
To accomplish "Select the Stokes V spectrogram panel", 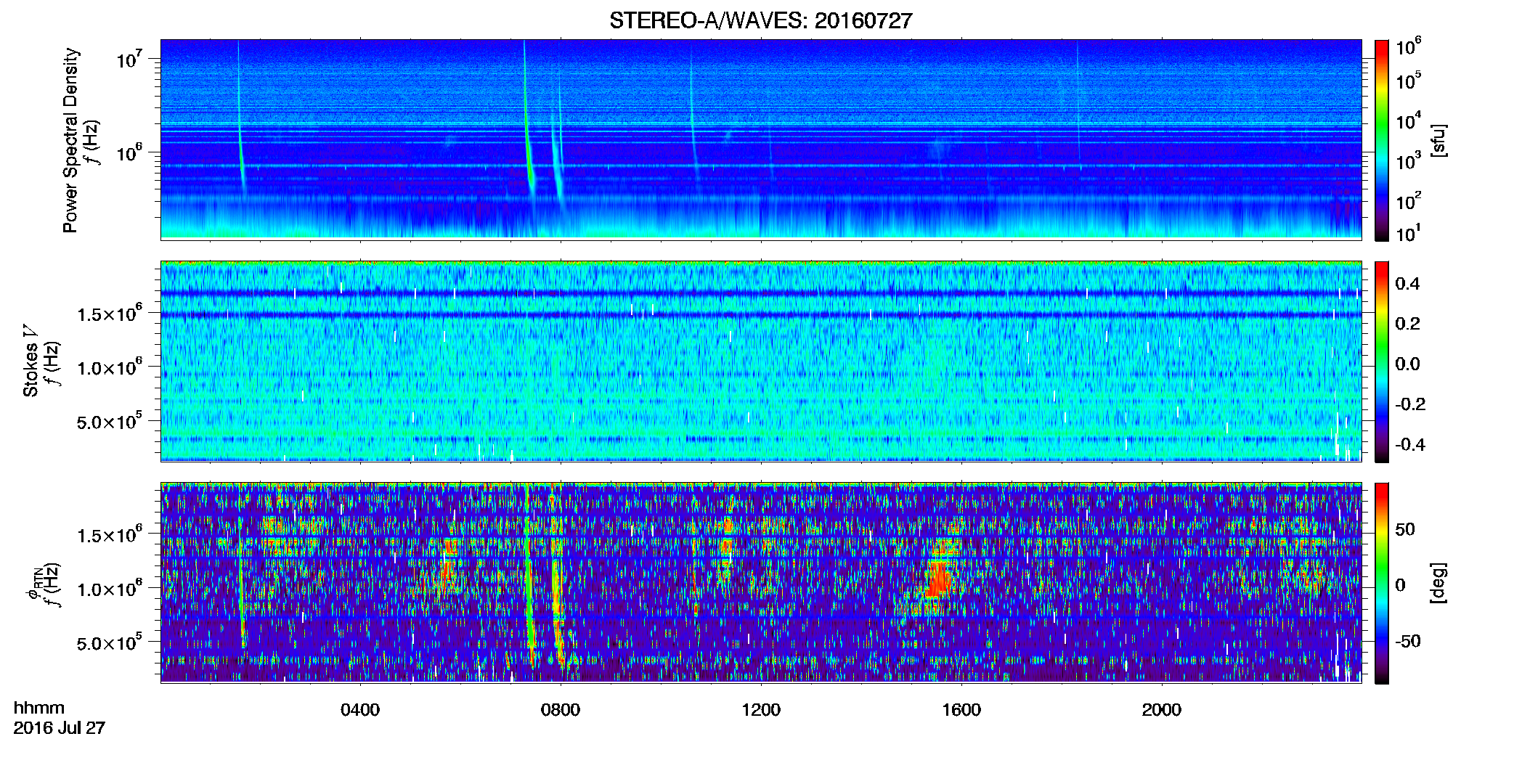I will point(761,361).
